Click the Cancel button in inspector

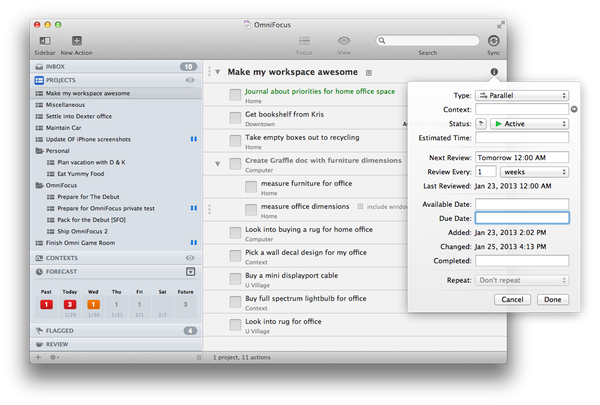[x=512, y=299]
